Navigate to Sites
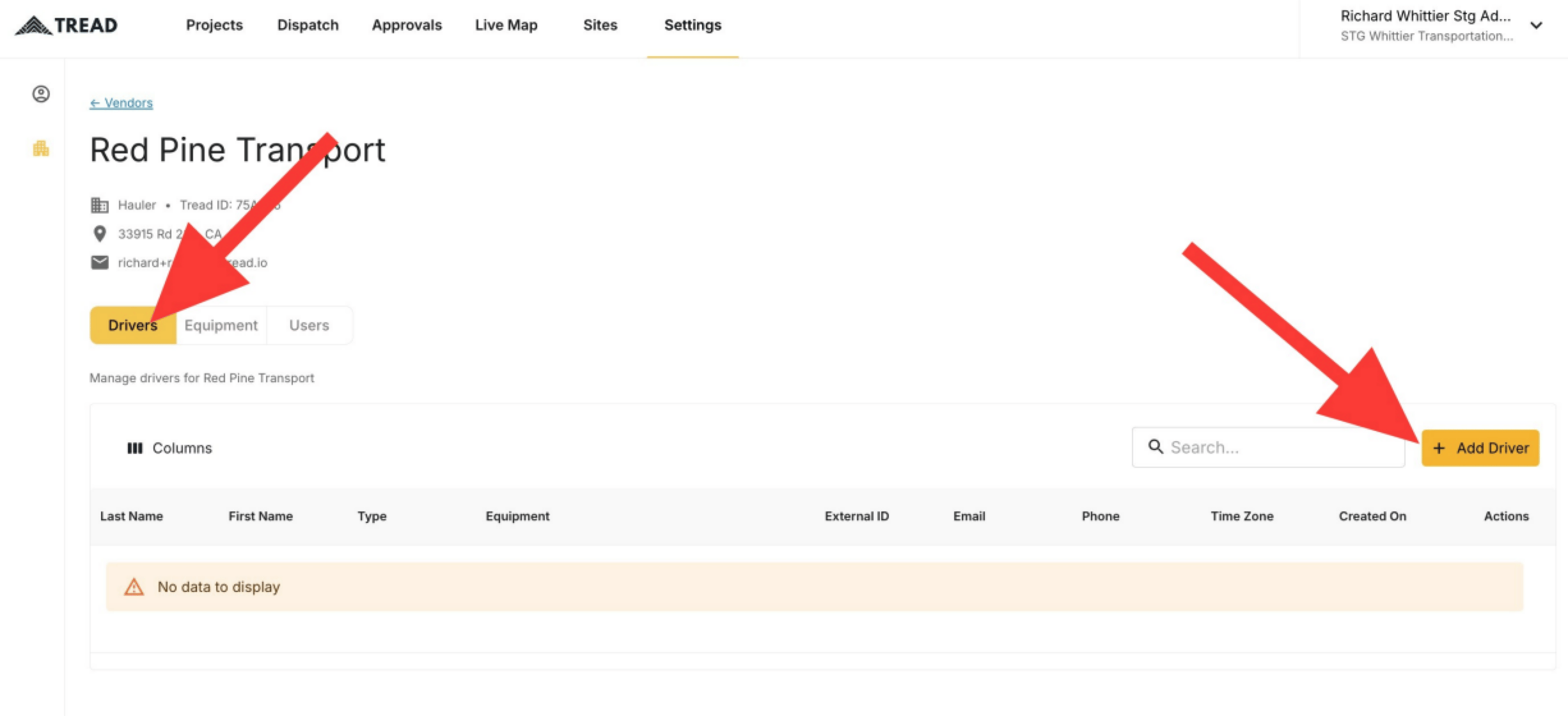 pos(600,25)
